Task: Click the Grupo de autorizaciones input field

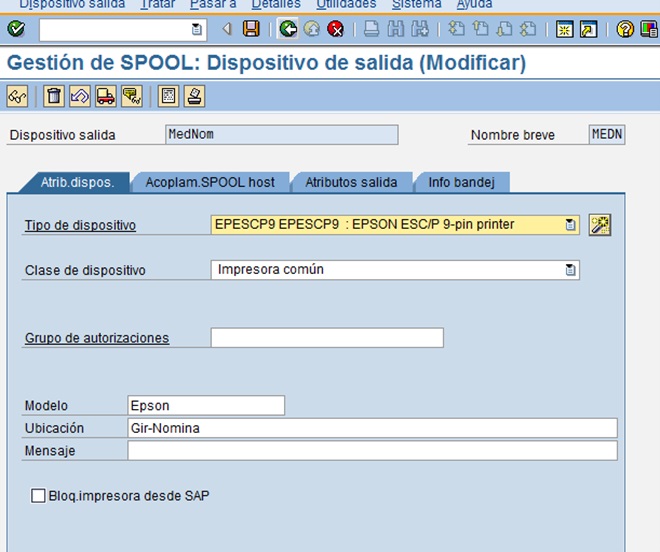Action: [x=326, y=338]
